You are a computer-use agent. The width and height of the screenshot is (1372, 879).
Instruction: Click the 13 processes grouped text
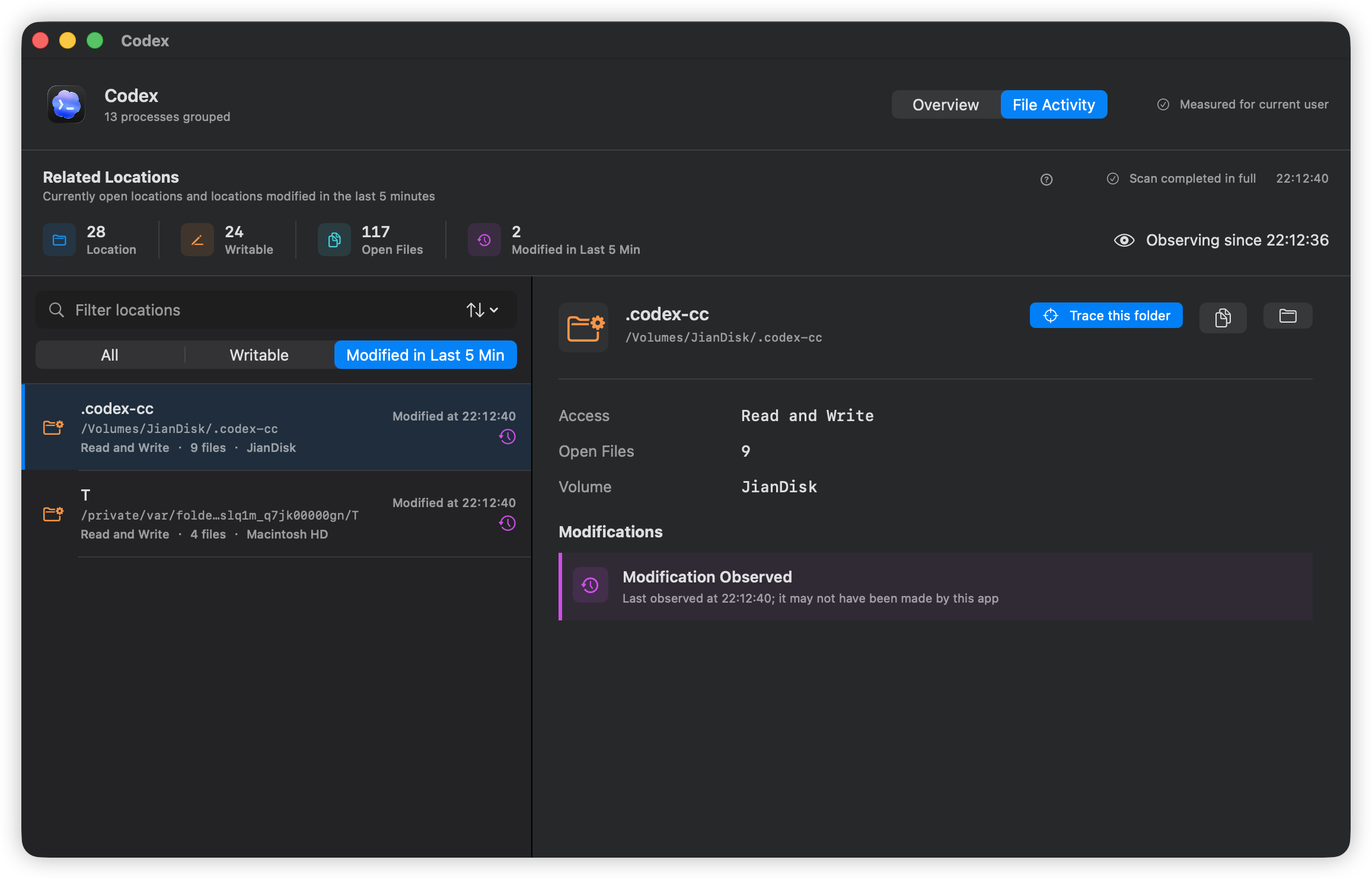tap(167, 117)
